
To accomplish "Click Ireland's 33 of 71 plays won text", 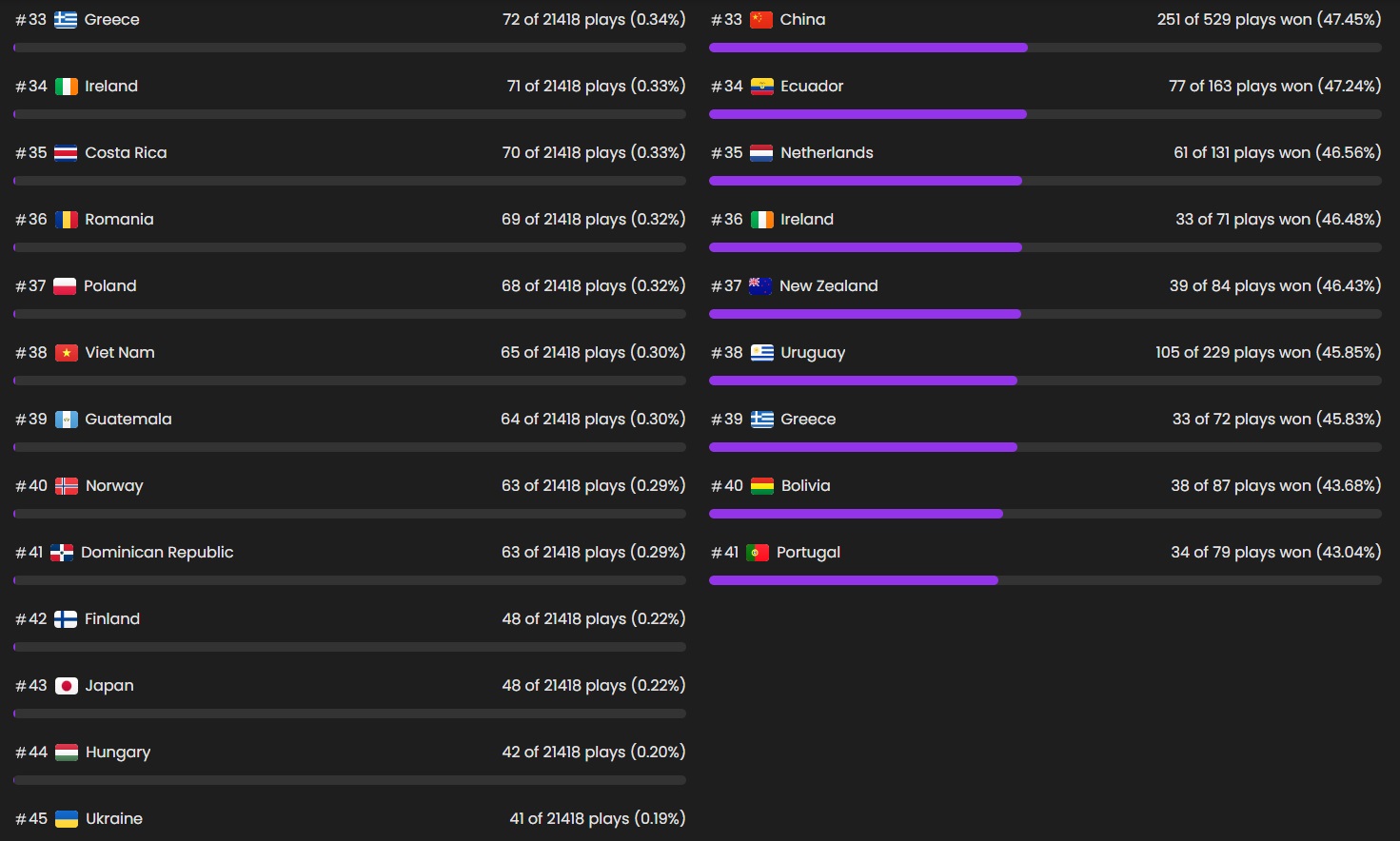I will [x=1277, y=220].
